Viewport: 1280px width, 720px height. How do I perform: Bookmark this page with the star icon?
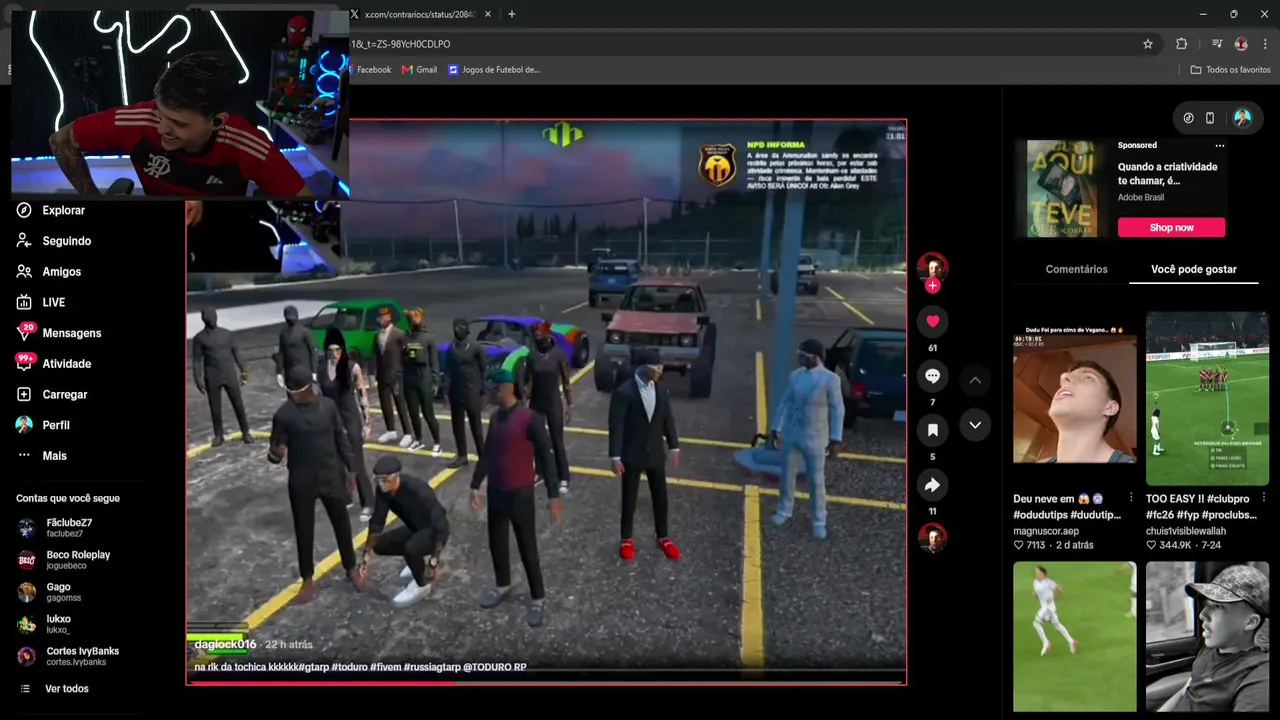(1148, 44)
